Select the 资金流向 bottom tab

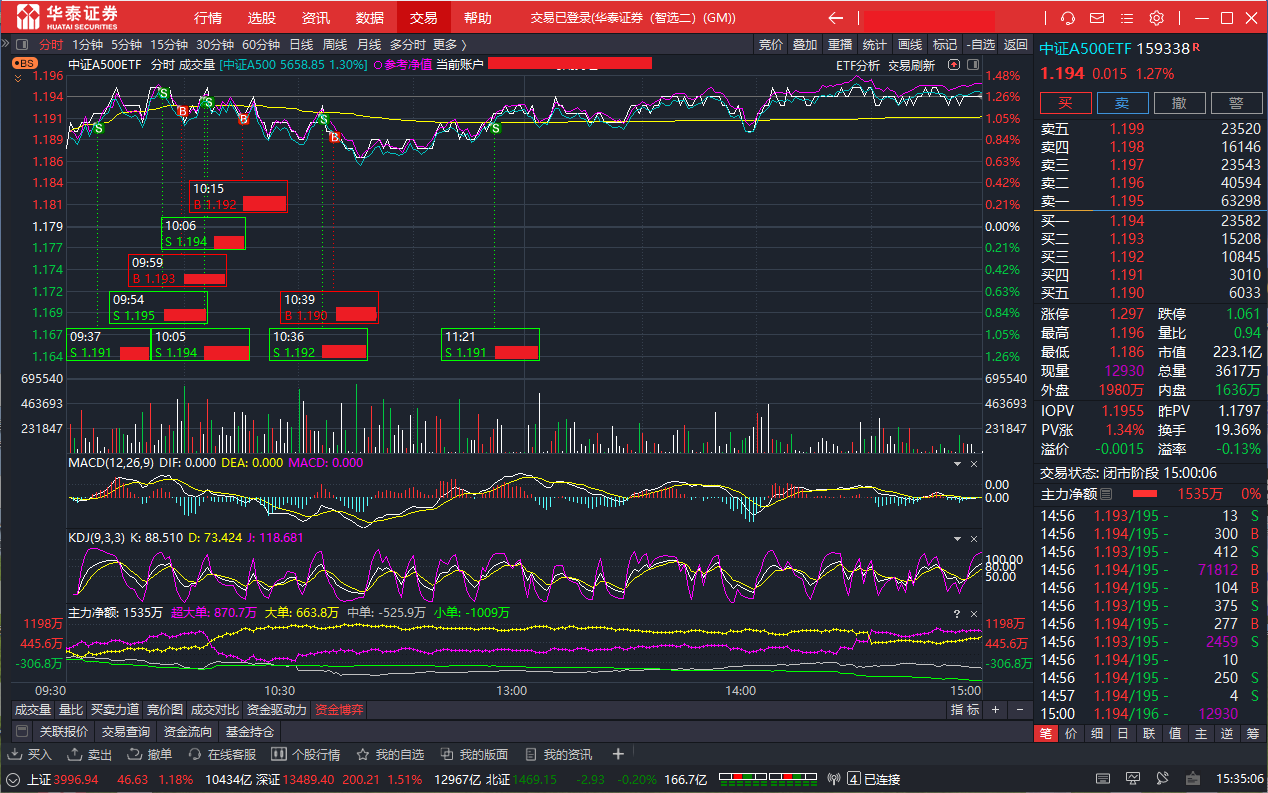tap(188, 732)
